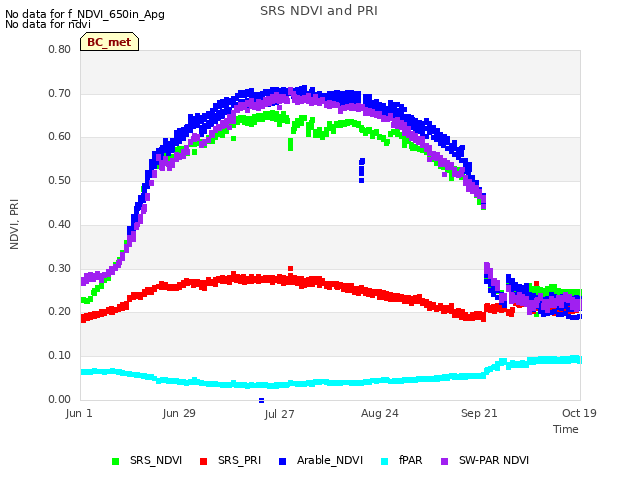Click the BC_met label box

coord(109,42)
